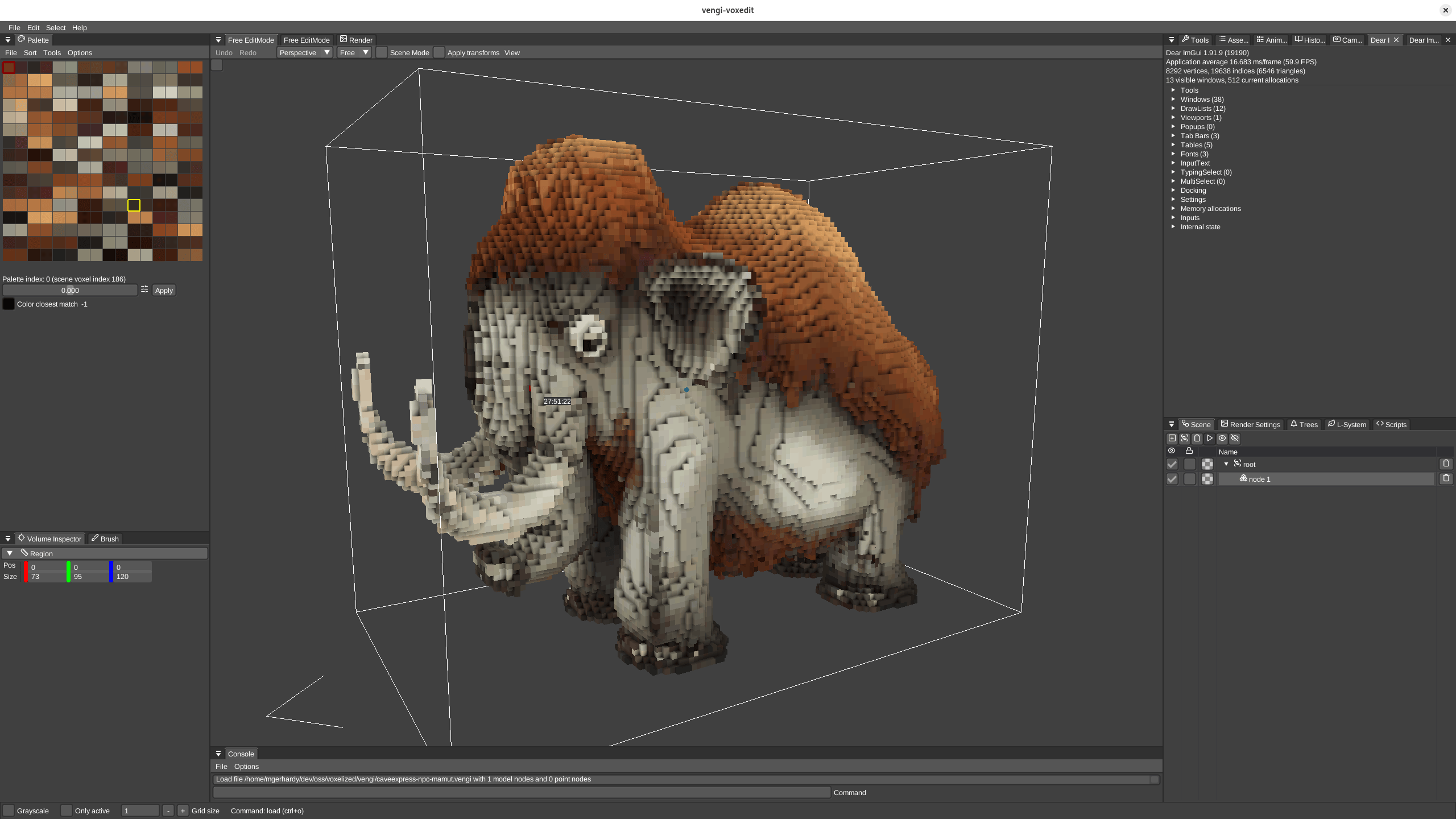
Task: Click the add group node icon
Action: click(x=1184, y=439)
